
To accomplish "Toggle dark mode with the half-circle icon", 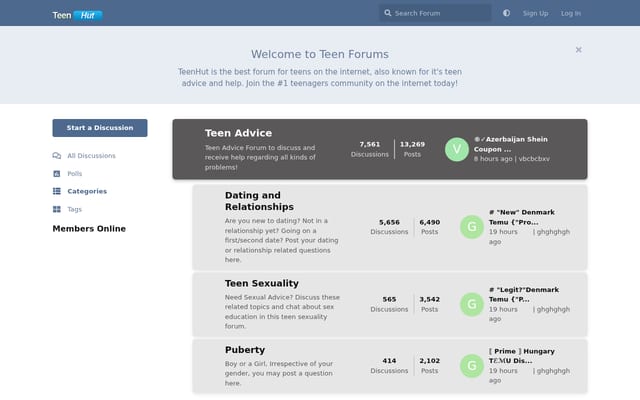I will [x=506, y=13].
